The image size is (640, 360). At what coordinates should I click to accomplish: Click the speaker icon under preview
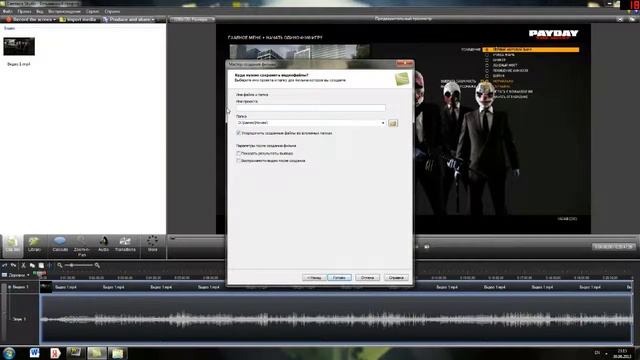tap(427, 247)
